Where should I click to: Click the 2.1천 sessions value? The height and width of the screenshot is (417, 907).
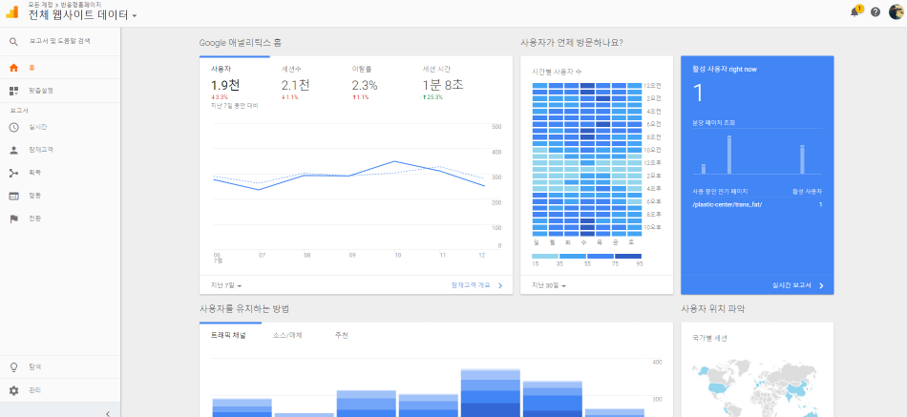coord(296,86)
